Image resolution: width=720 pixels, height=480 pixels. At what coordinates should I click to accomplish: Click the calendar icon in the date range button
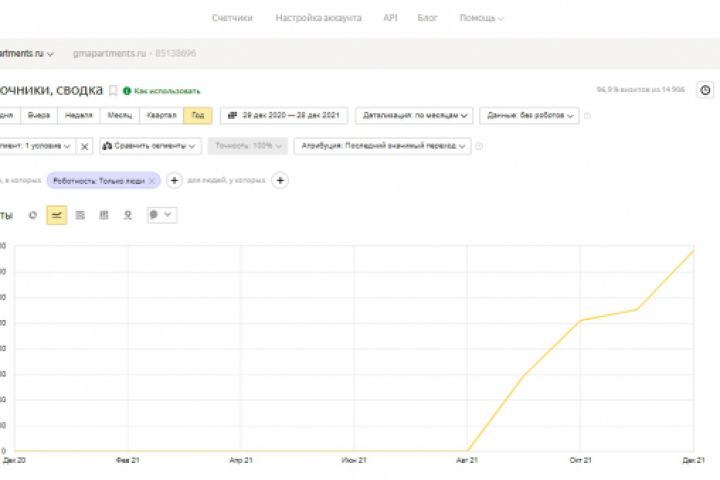coord(232,115)
